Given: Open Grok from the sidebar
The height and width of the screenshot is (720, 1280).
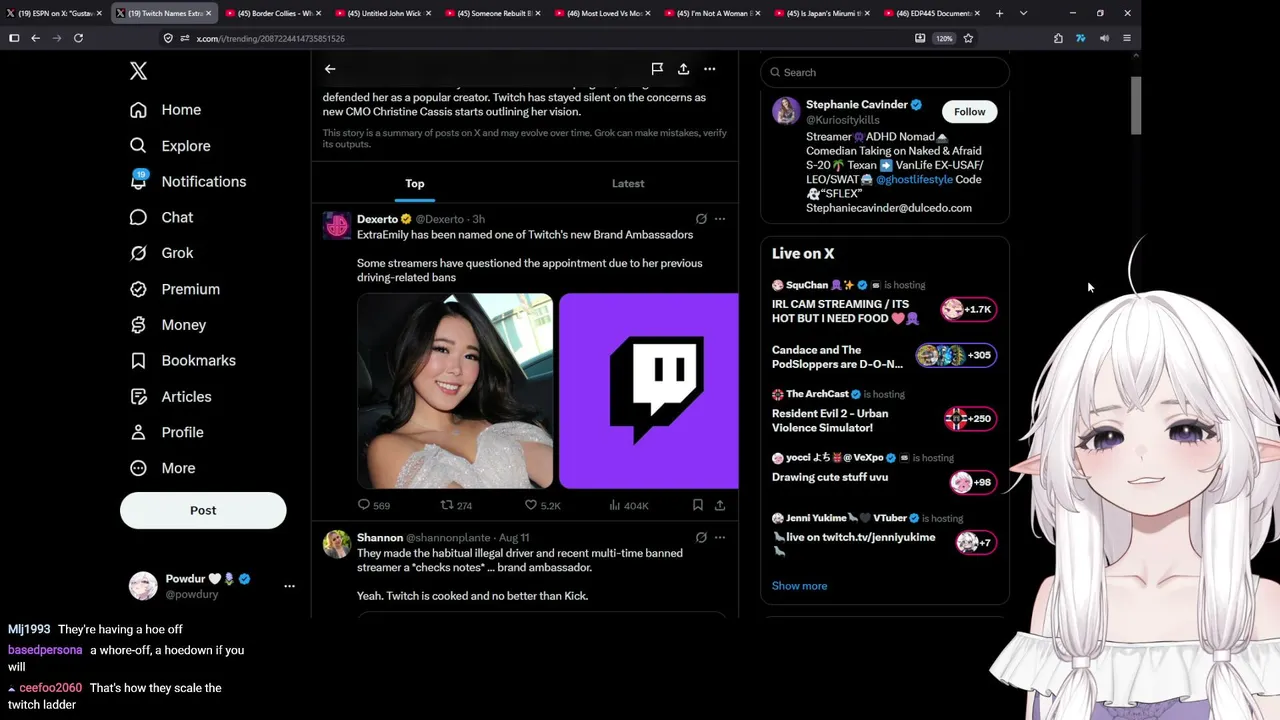Looking at the screenshot, I should (162, 253).
